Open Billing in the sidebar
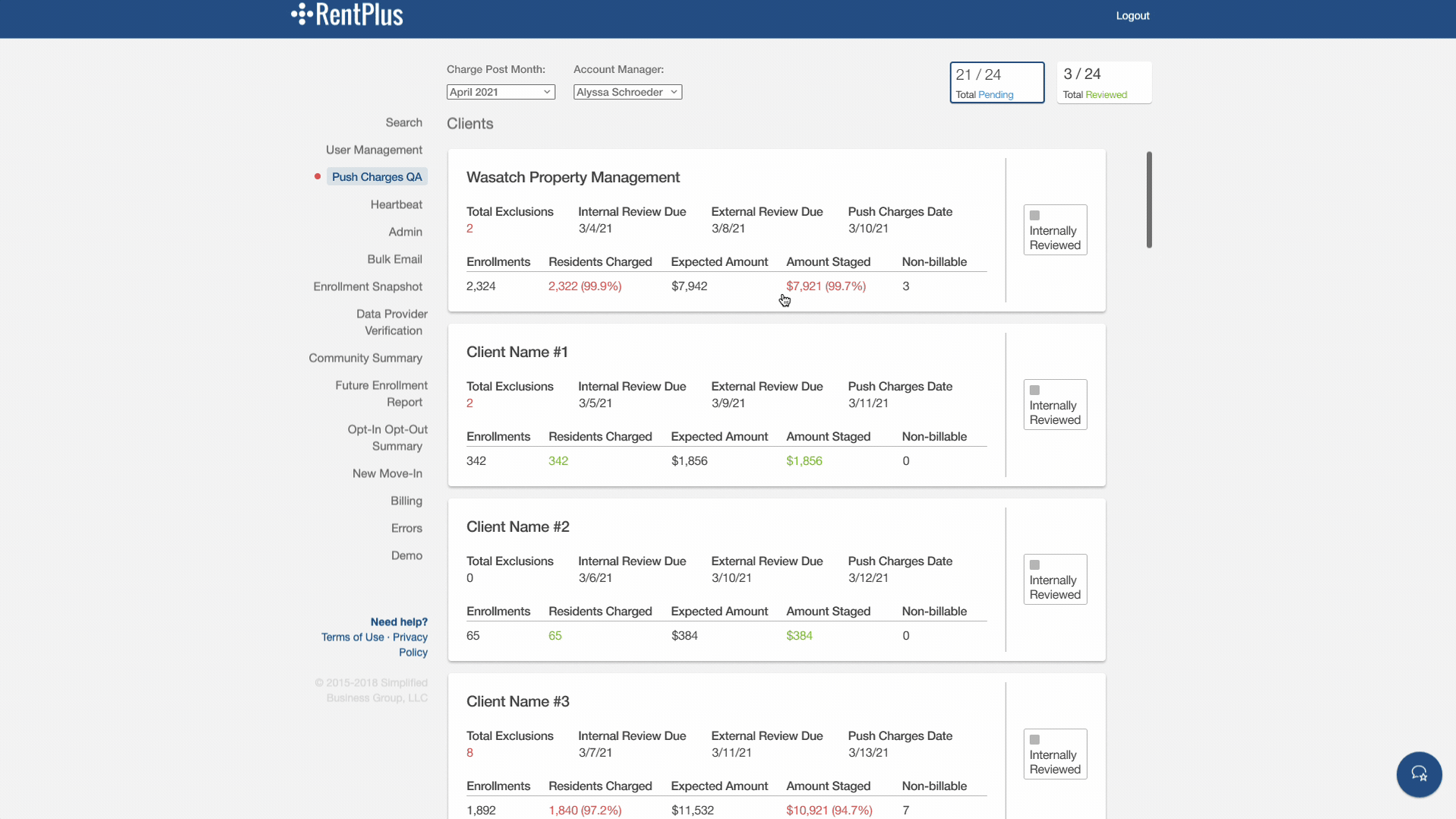This screenshot has width=1456, height=819. pos(406,501)
